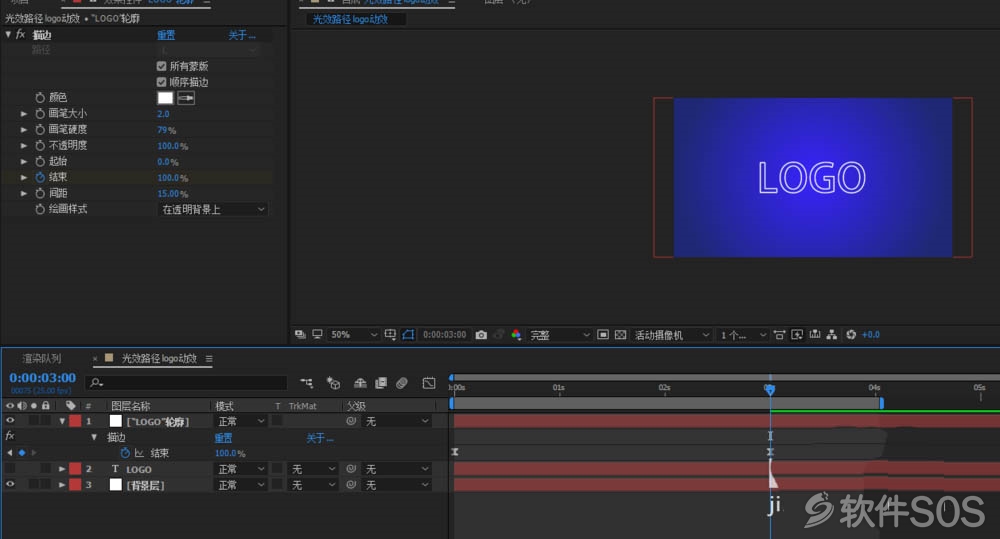Toggle stopwatch for 绘画样式 property
Image resolution: width=1000 pixels, height=539 pixels.
click(x=40, y=209)
